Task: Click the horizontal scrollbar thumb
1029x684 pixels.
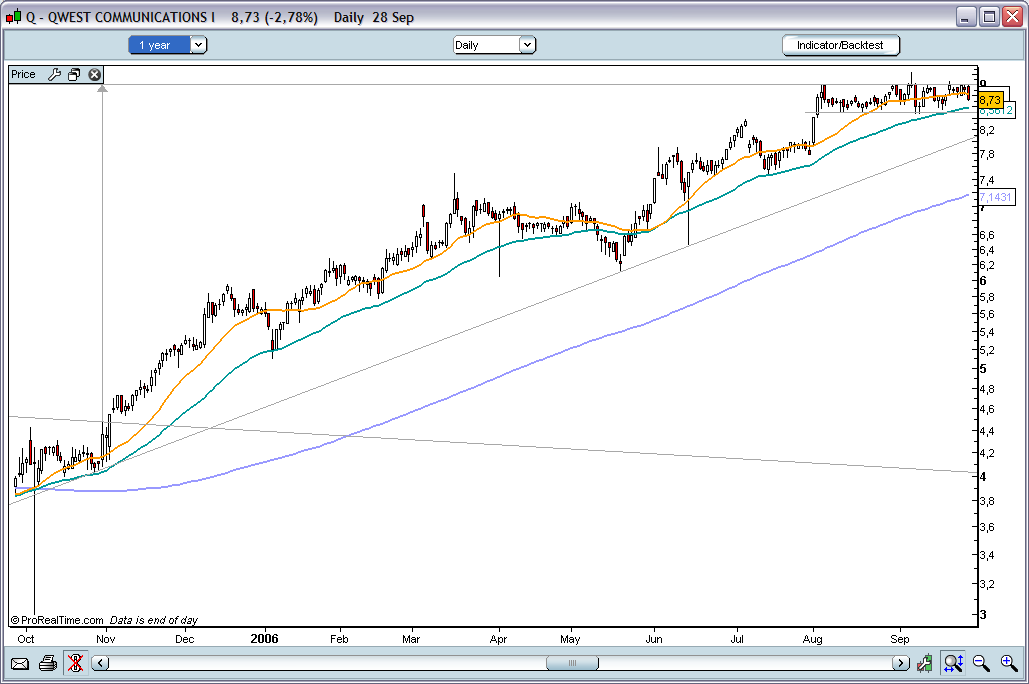Action: tap(572, 663)
